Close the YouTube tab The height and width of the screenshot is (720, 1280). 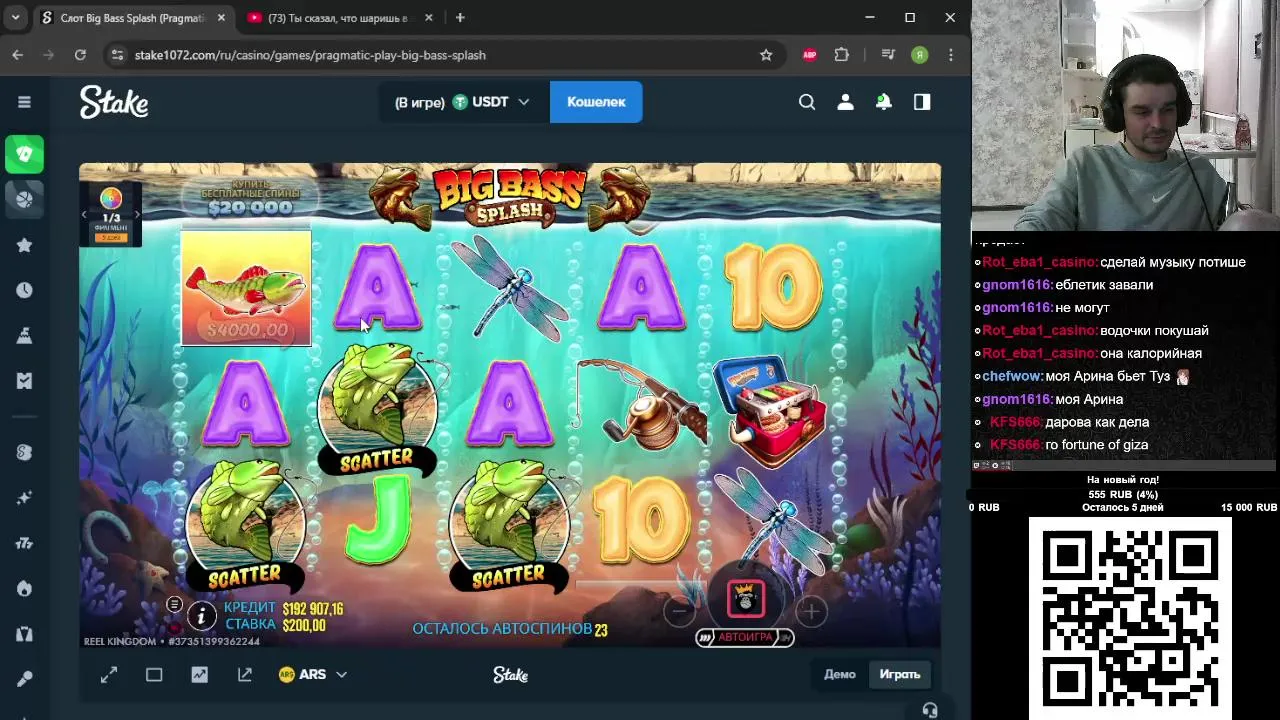429,18
